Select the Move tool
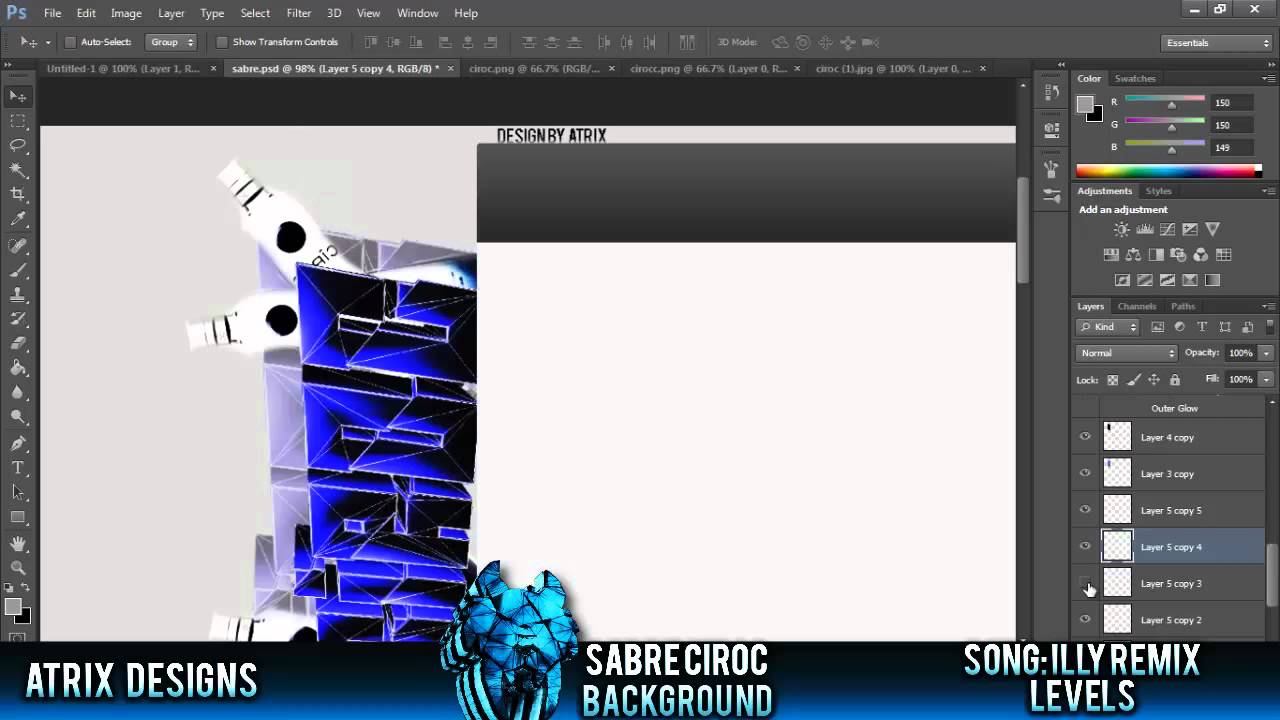Screen dimensions: 1280x720 pos(18,96)
